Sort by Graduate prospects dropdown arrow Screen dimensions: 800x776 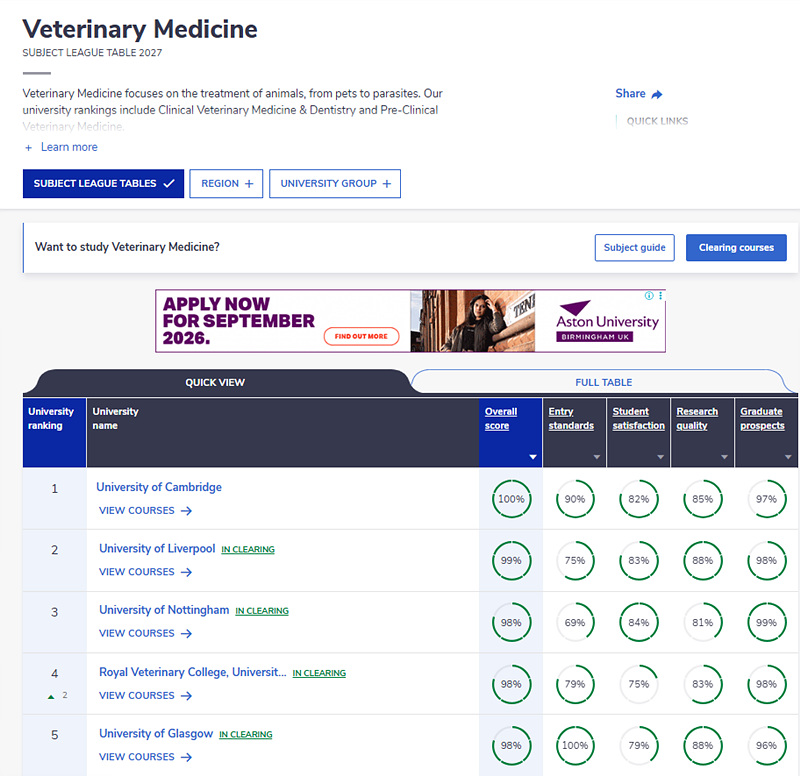coord(788,457)
